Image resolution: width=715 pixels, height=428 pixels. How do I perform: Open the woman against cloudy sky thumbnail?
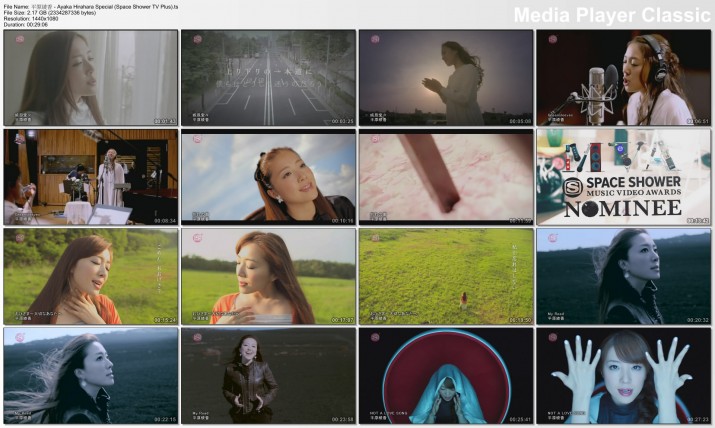point(268,177)
